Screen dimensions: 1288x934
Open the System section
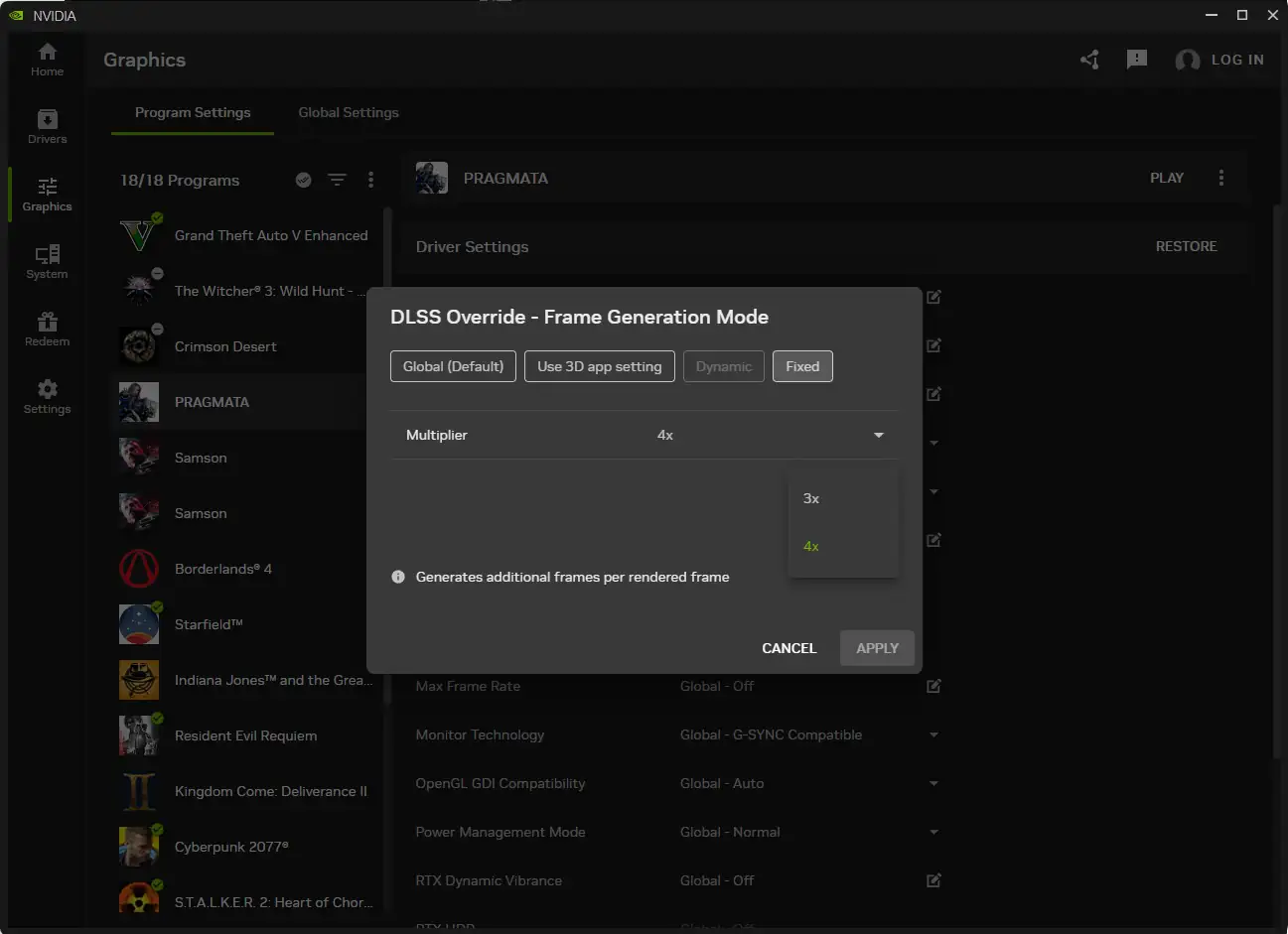[47, 262]
